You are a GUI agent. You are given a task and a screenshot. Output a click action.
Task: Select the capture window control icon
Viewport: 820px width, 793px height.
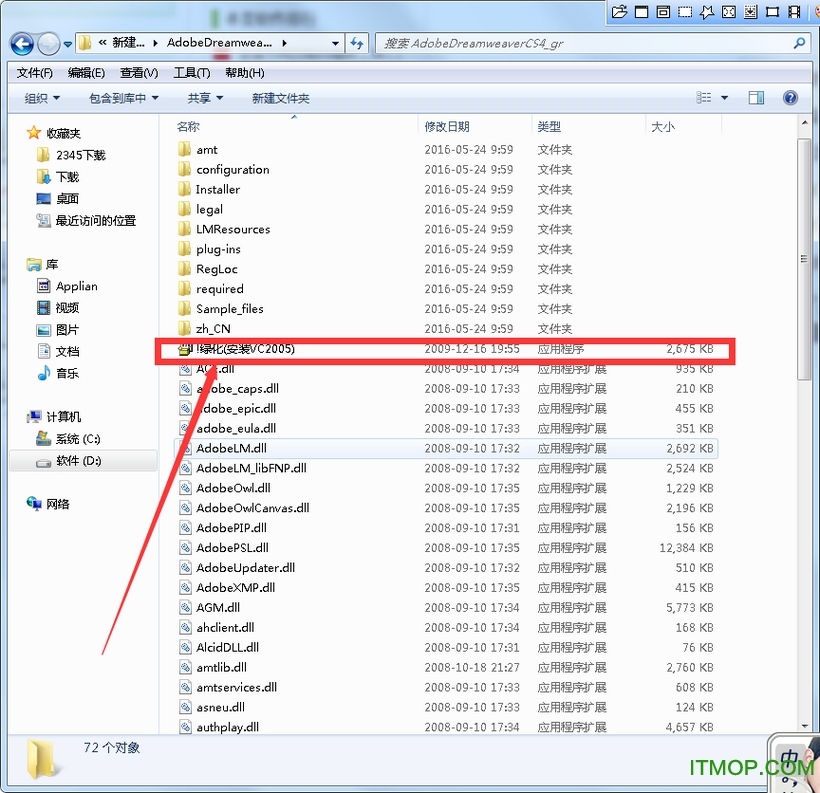pyautogui.click(x=663, y=12)
